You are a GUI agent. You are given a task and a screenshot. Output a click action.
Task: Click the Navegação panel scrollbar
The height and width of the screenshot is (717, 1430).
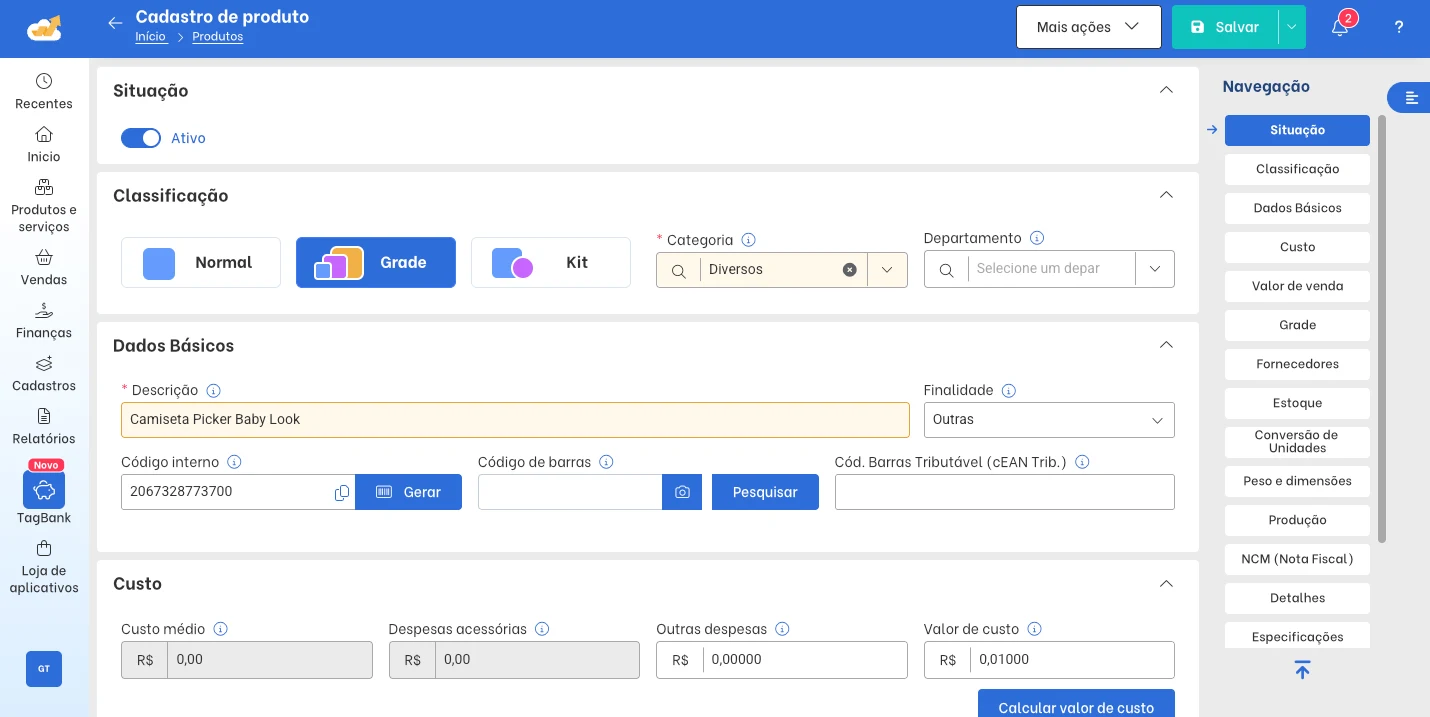[1382, 329]
